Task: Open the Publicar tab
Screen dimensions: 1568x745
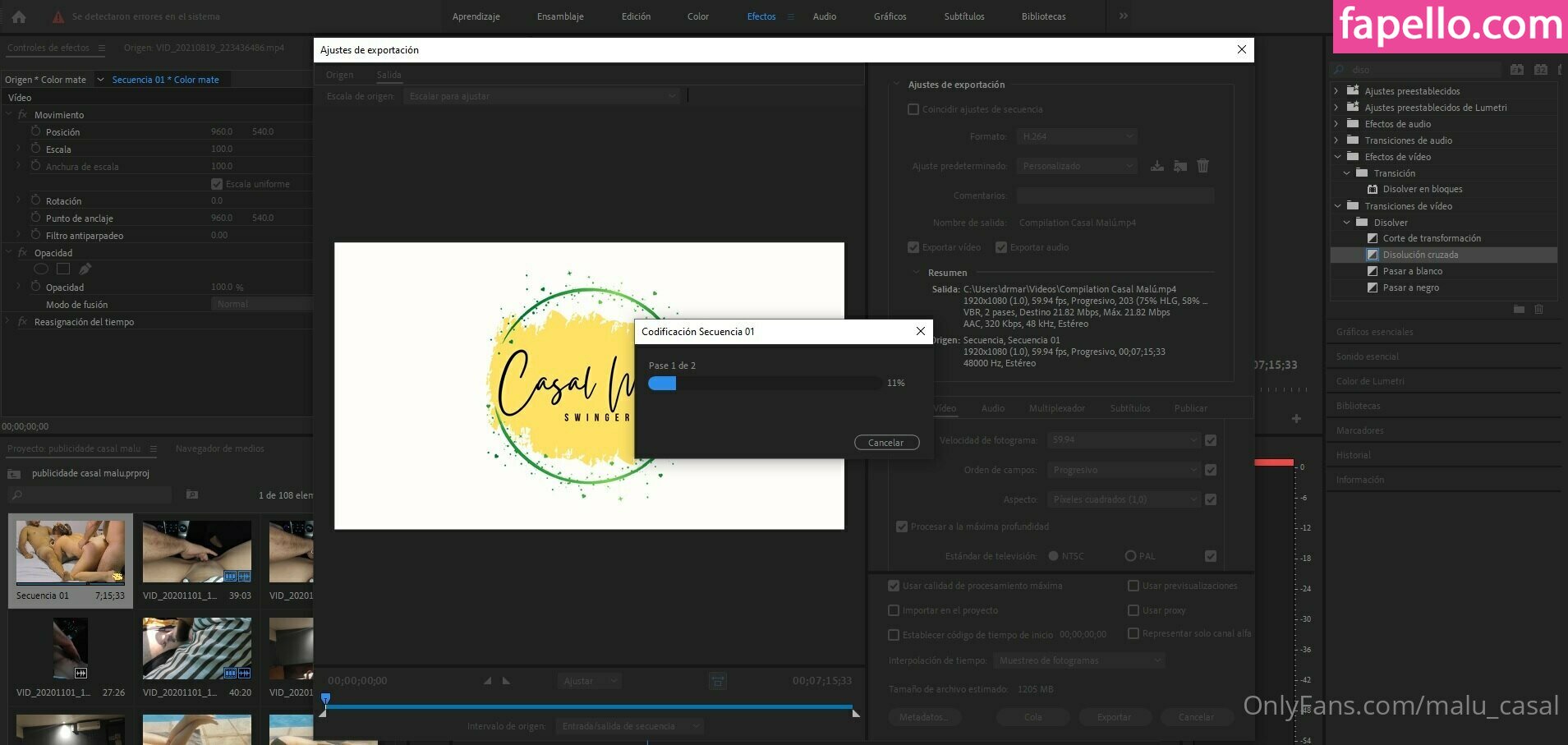Action: (1191, 408)
